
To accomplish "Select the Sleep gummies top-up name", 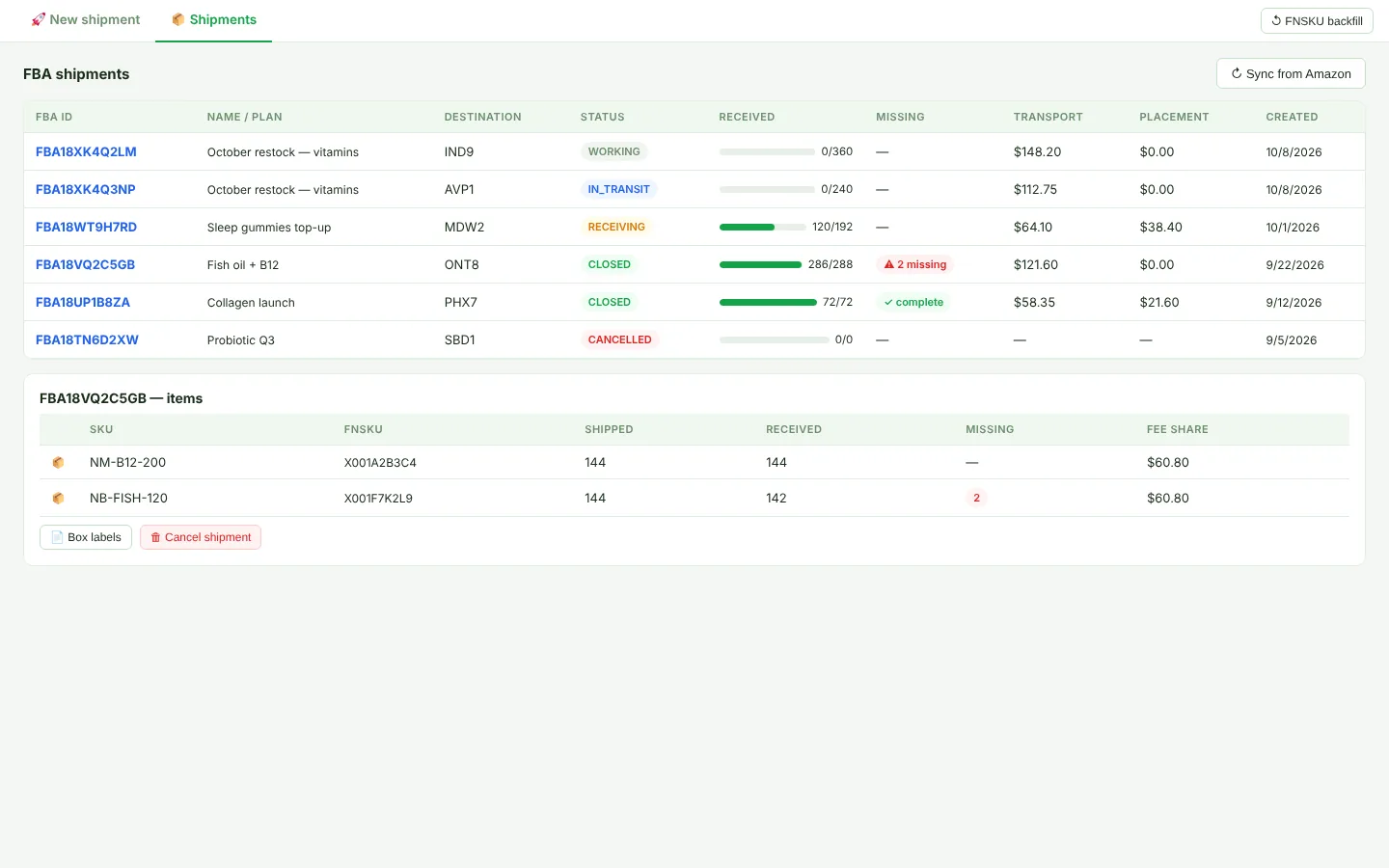I will pyautogui.click(x=269, y=228).
